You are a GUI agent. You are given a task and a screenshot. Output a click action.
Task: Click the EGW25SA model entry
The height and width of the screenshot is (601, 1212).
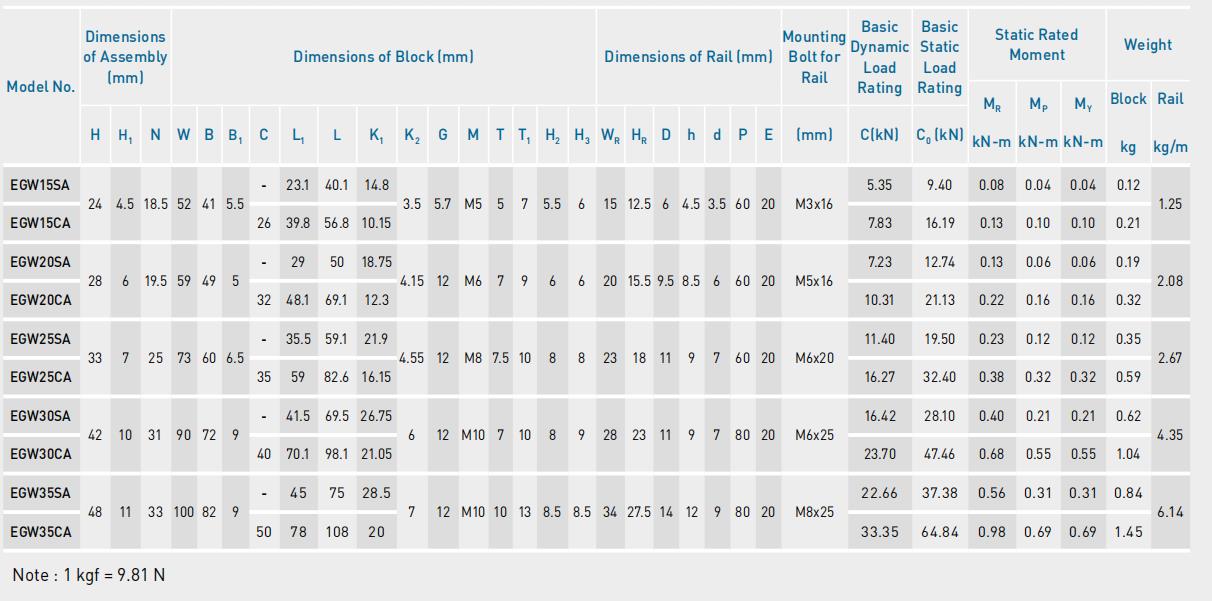point(40,339)
